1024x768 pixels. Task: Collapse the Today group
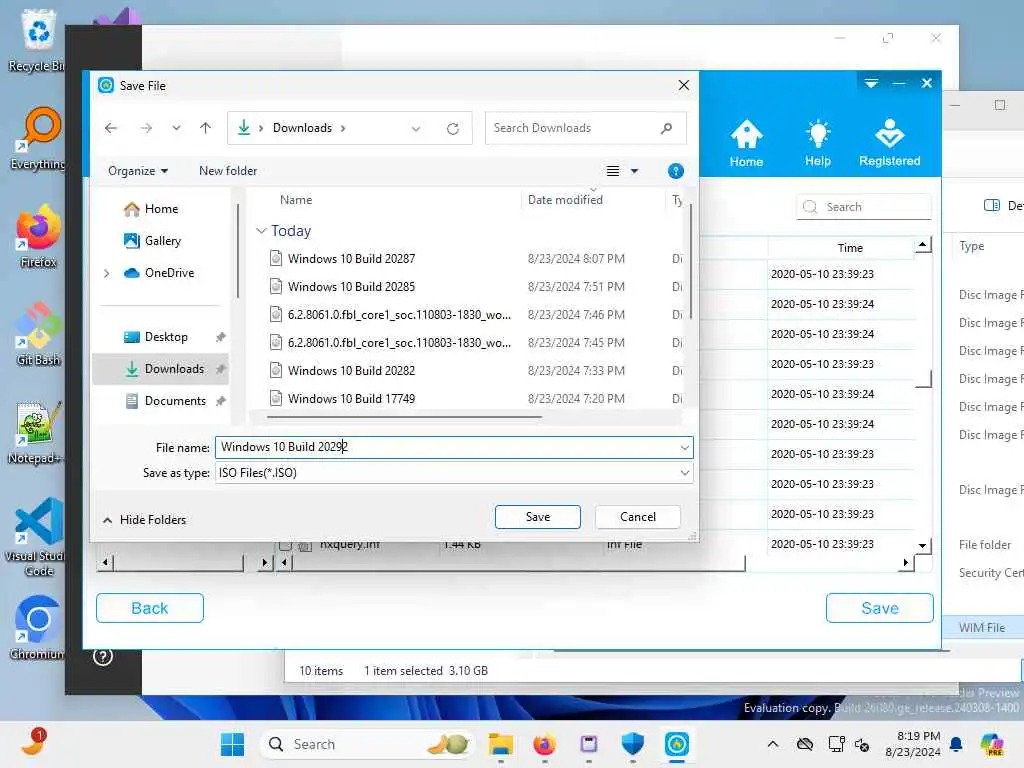pos(261,231)
